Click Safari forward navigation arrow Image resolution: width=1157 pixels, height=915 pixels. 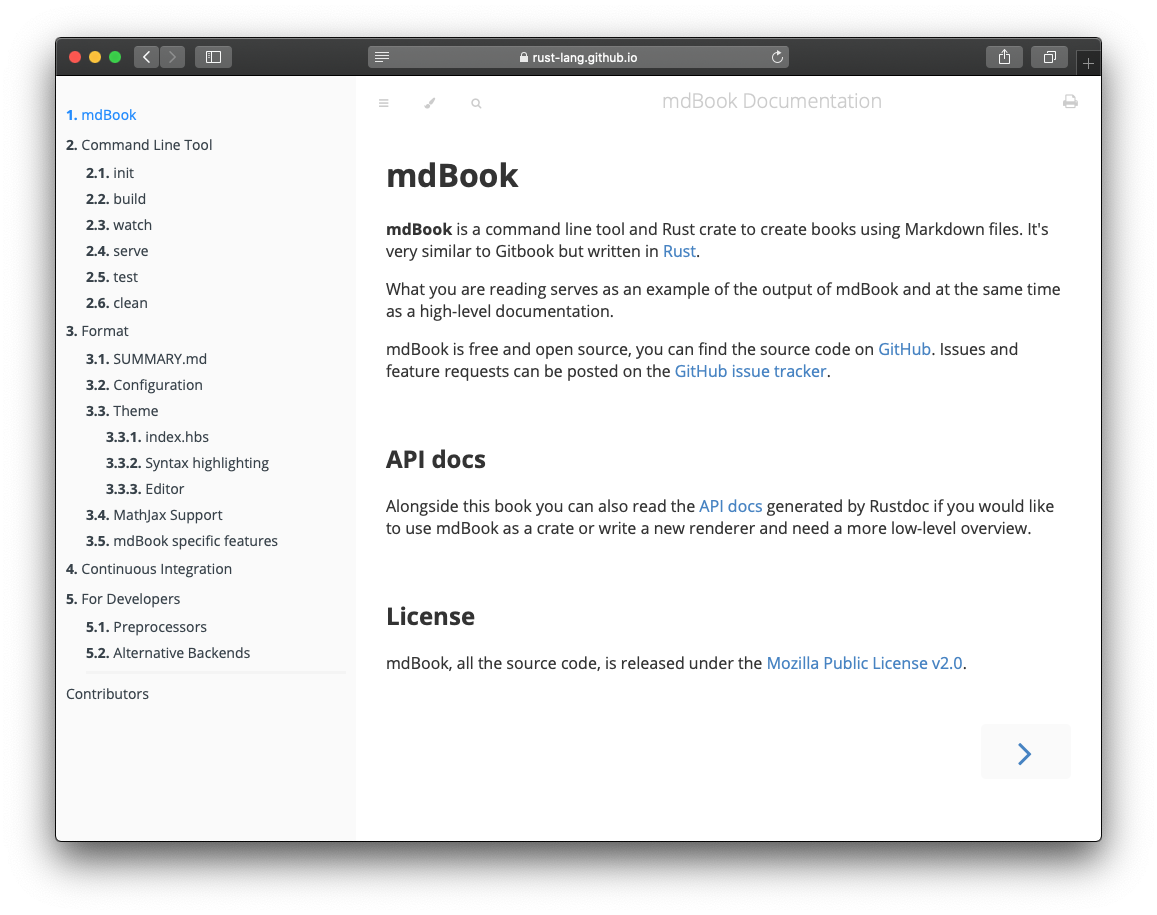pos(172,57)
